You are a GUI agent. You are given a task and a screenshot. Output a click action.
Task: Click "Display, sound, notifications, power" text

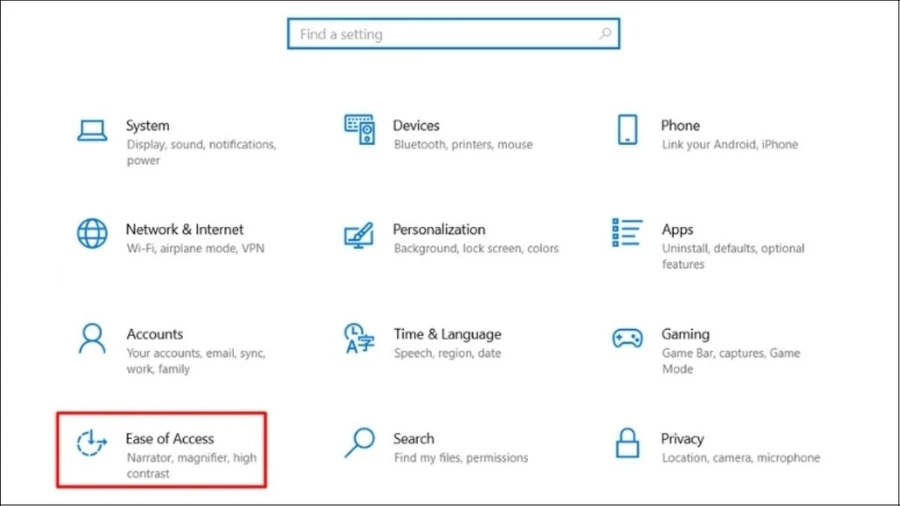[201, 152]
